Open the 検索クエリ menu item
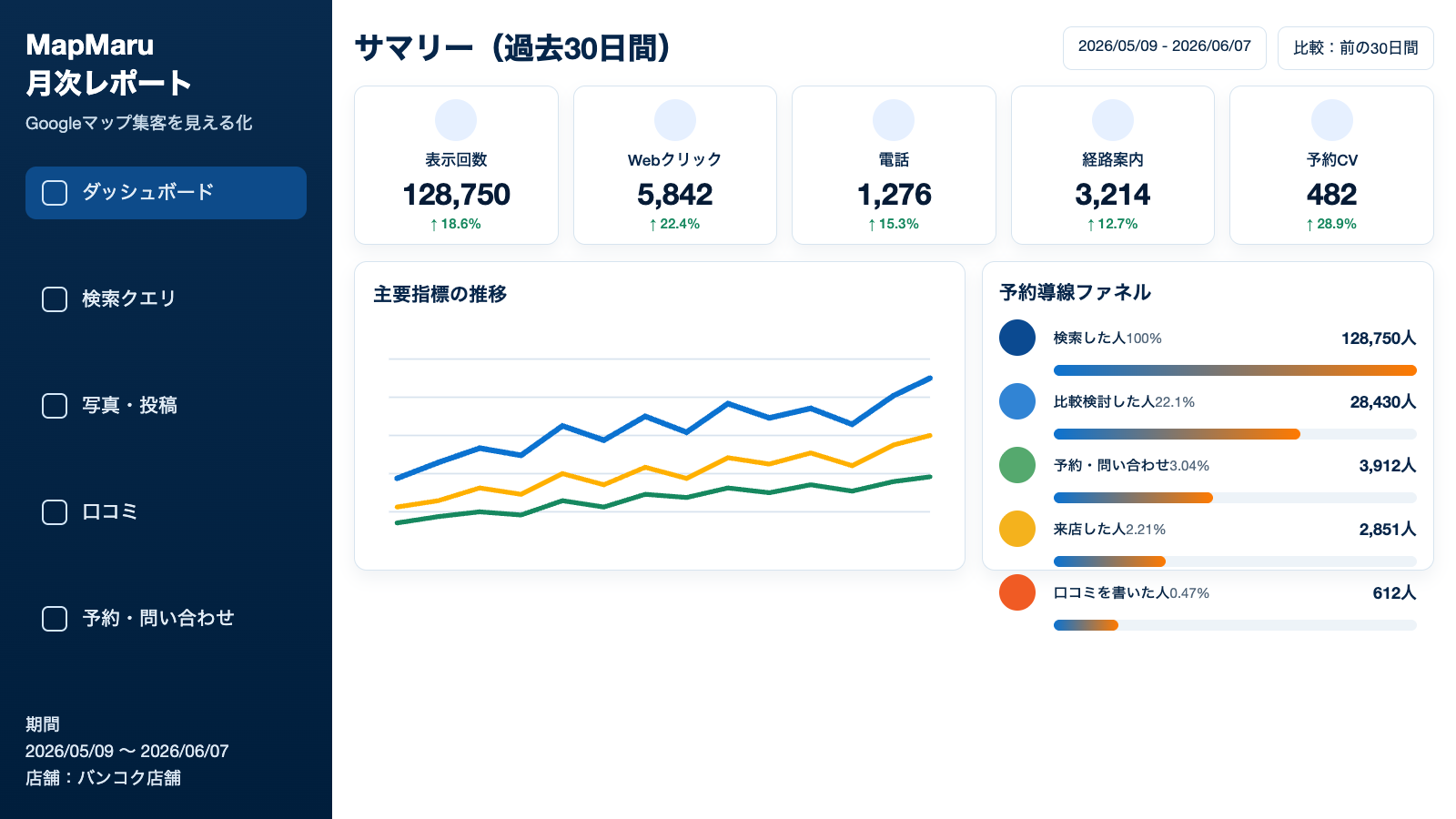1456x819 pixels. click(x=166, y=299)
